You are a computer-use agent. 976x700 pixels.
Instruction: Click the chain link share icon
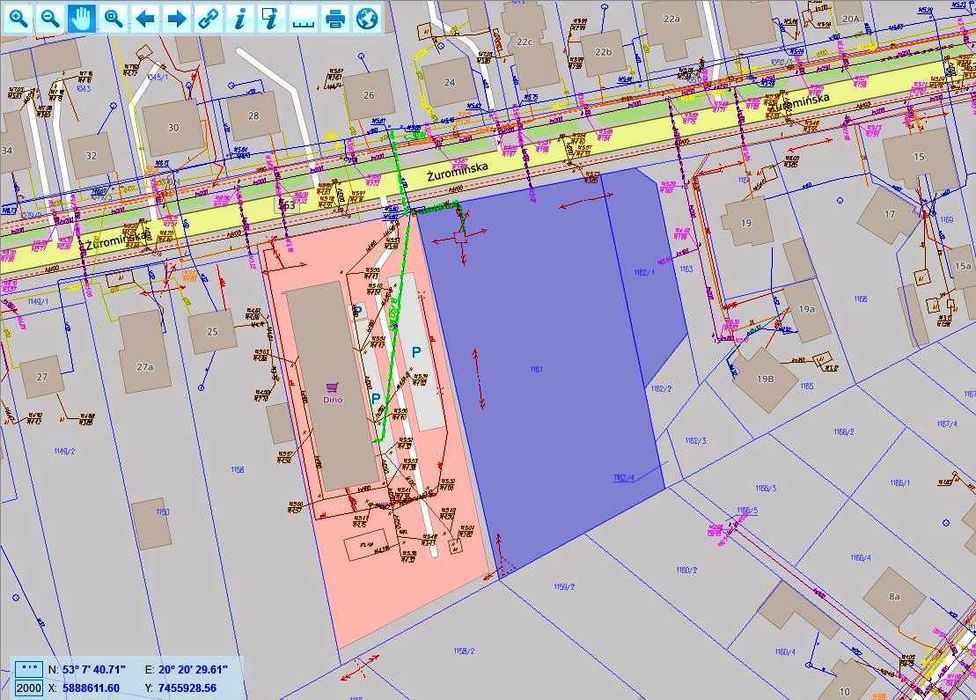[x=209, y=18]
